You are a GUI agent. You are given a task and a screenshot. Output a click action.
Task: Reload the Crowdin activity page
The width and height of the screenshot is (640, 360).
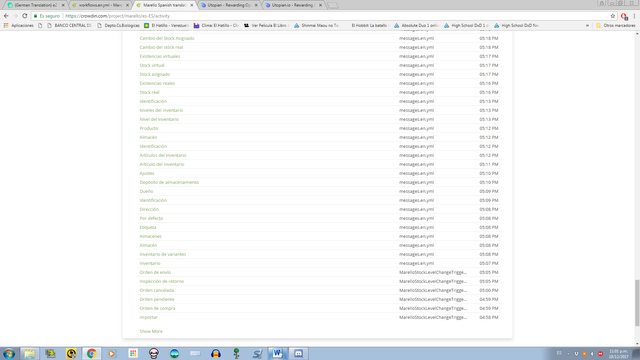24,16
